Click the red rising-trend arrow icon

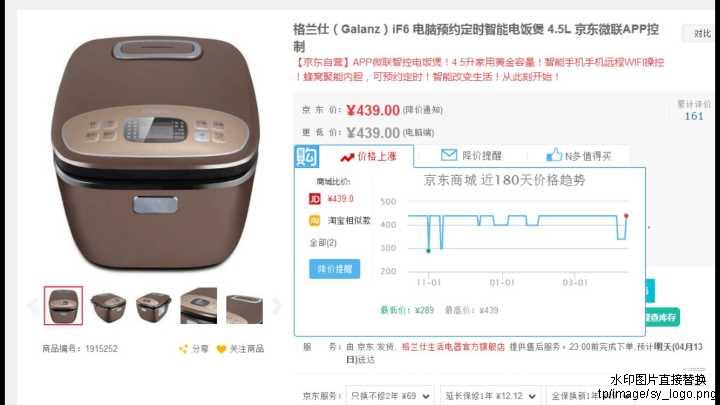(347, 158)
